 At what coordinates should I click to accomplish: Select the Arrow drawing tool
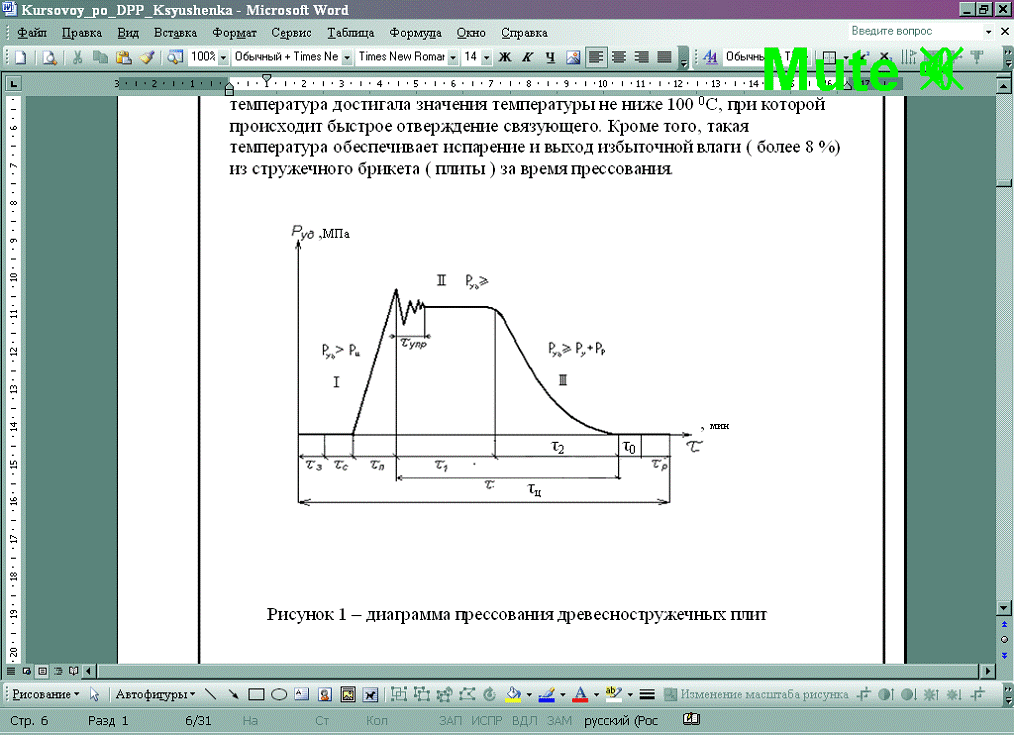(233, 694)
